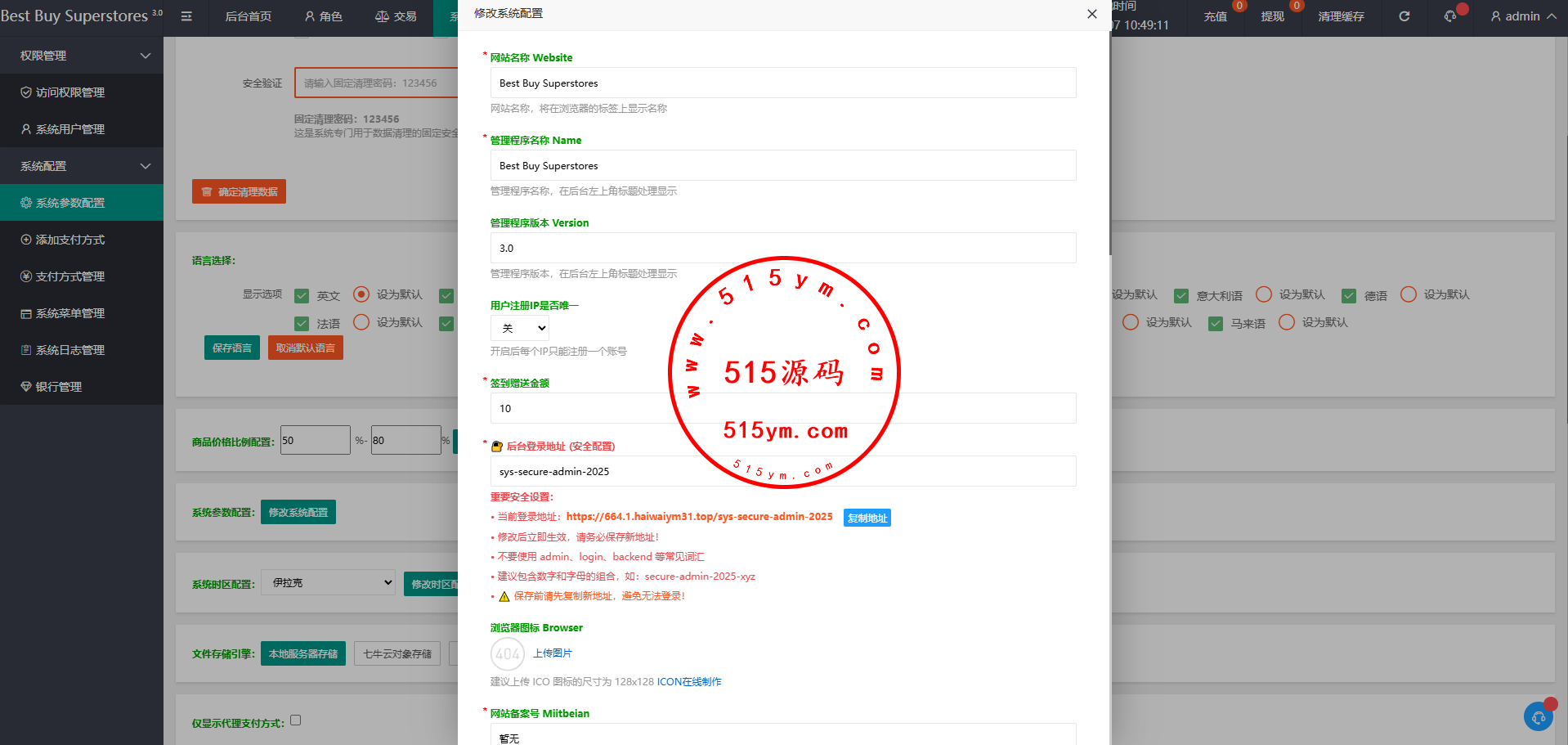Click the sidebar collapse hamburger icon

click(x=186, y=16)
